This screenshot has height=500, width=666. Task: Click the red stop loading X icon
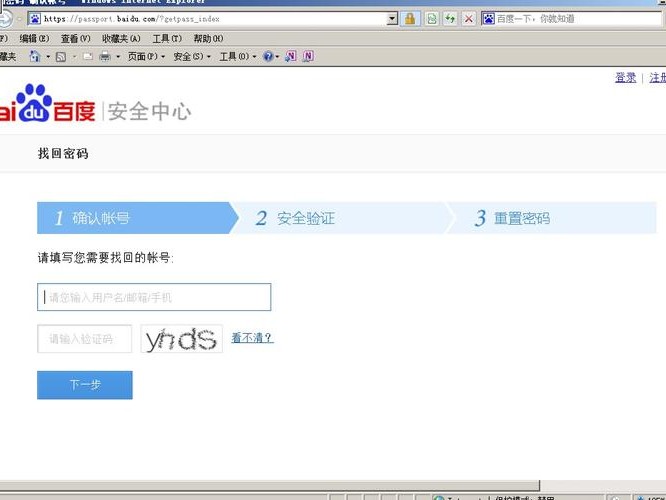469,19
